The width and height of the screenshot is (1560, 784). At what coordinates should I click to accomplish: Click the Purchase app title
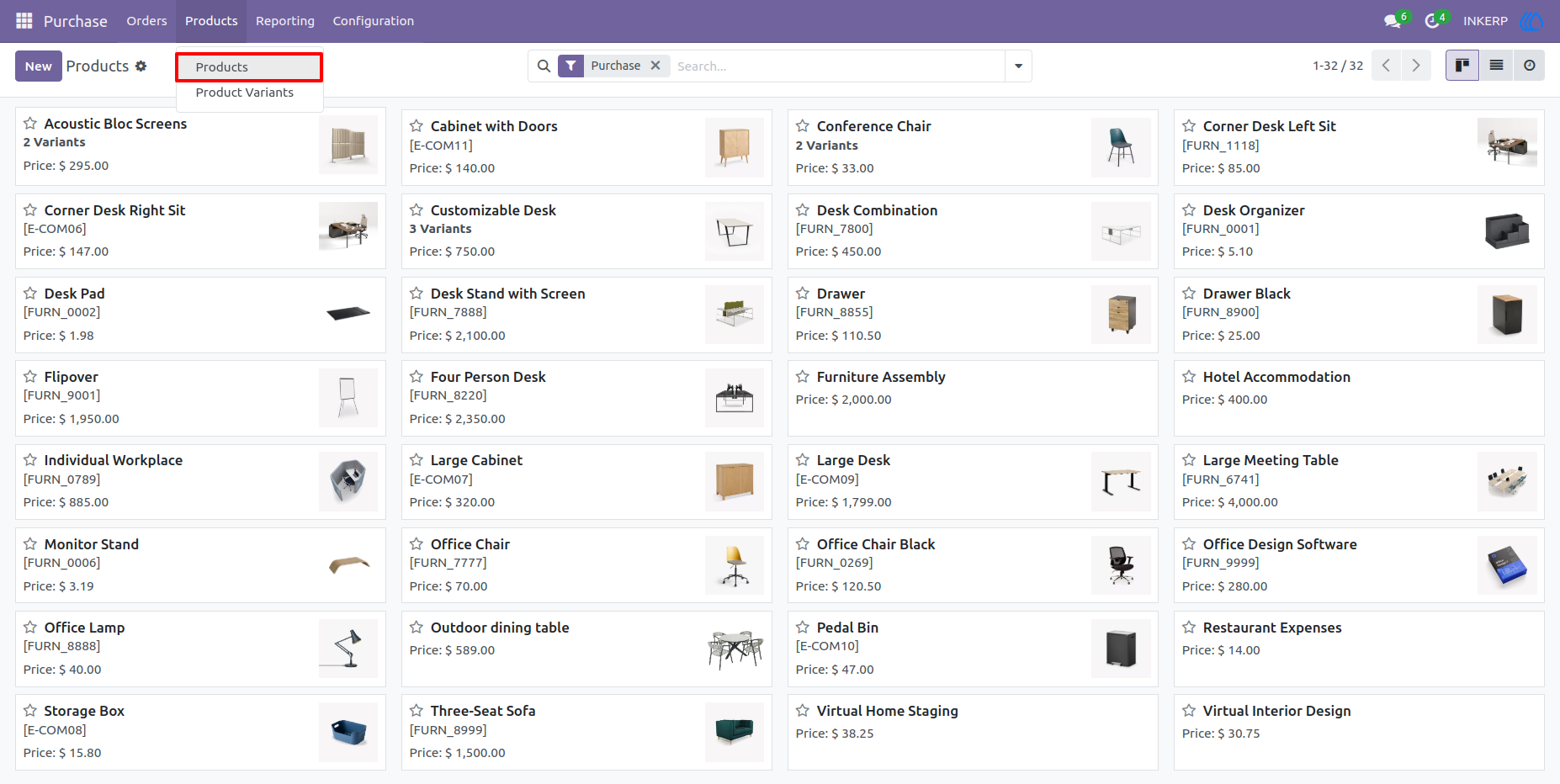pyautogui.click(x=76, y=21)
